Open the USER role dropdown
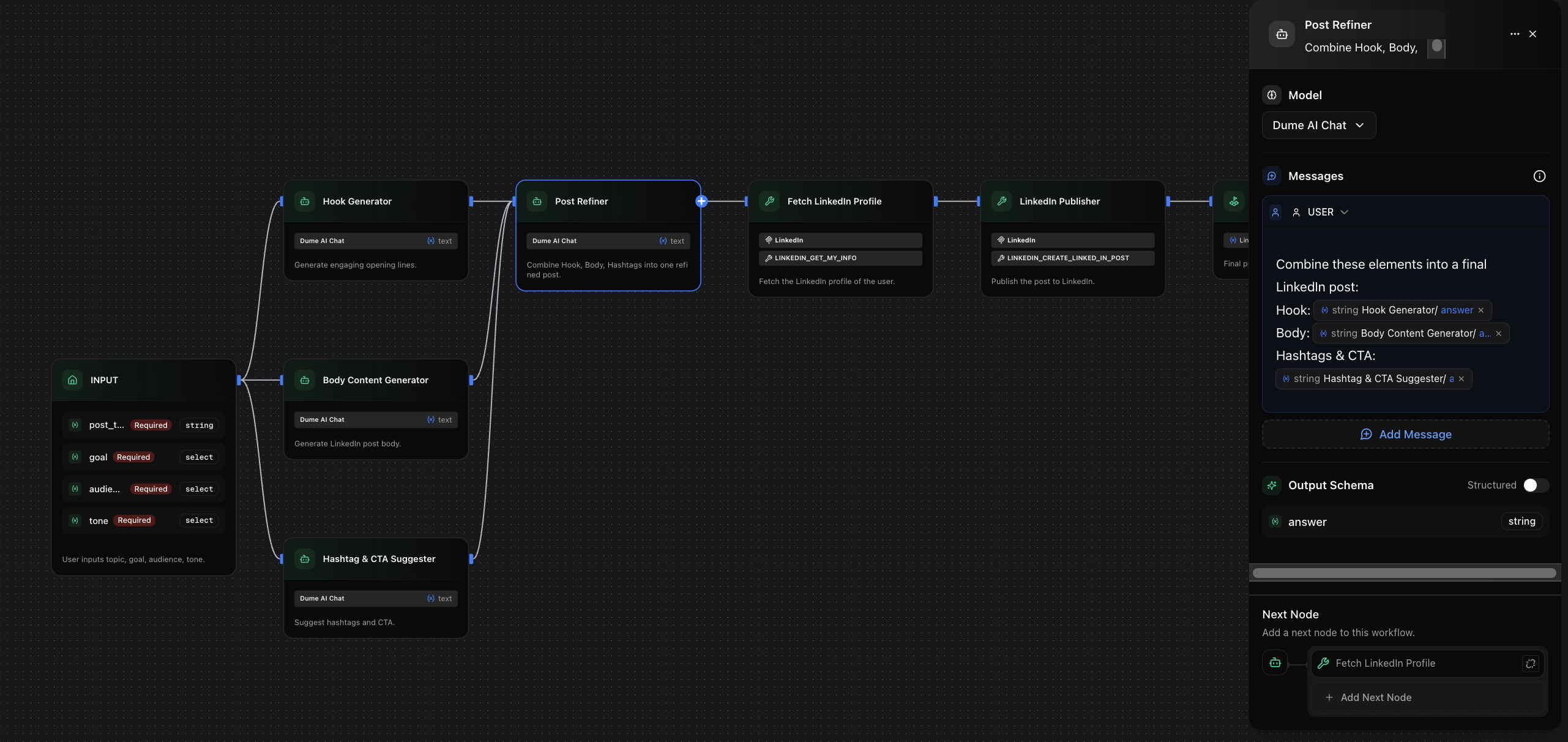Screen dimensions: 1568x742 (1321, 212)
